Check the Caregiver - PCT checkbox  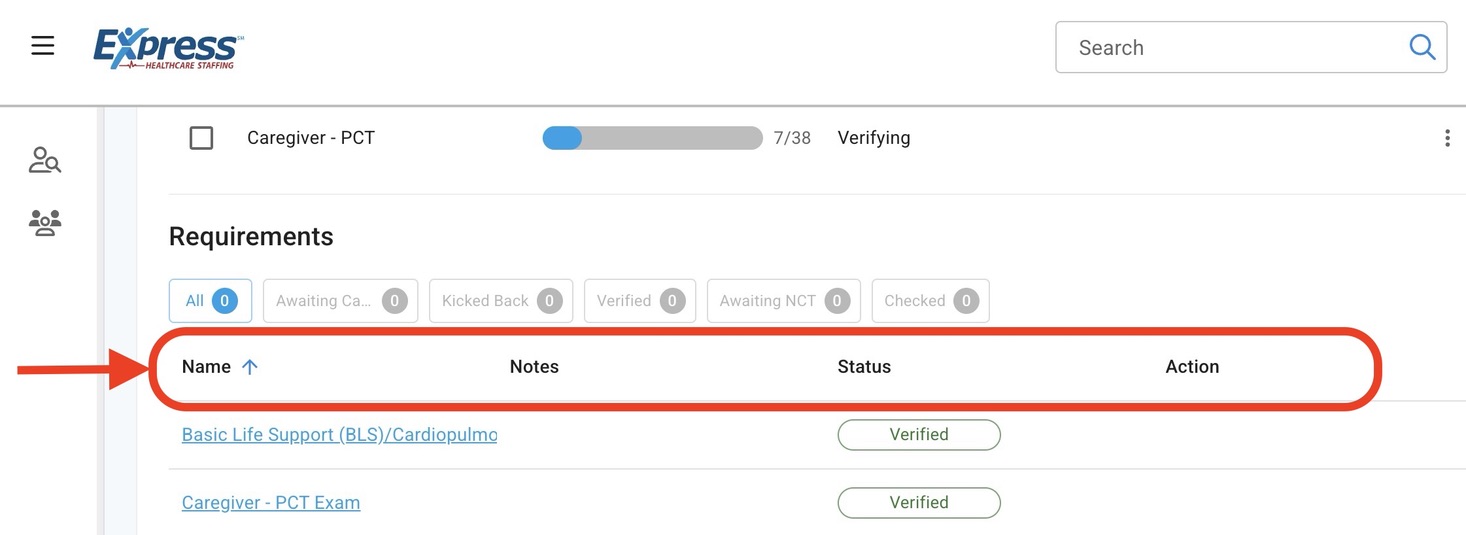pyautogui.click(x=201, y=138)
